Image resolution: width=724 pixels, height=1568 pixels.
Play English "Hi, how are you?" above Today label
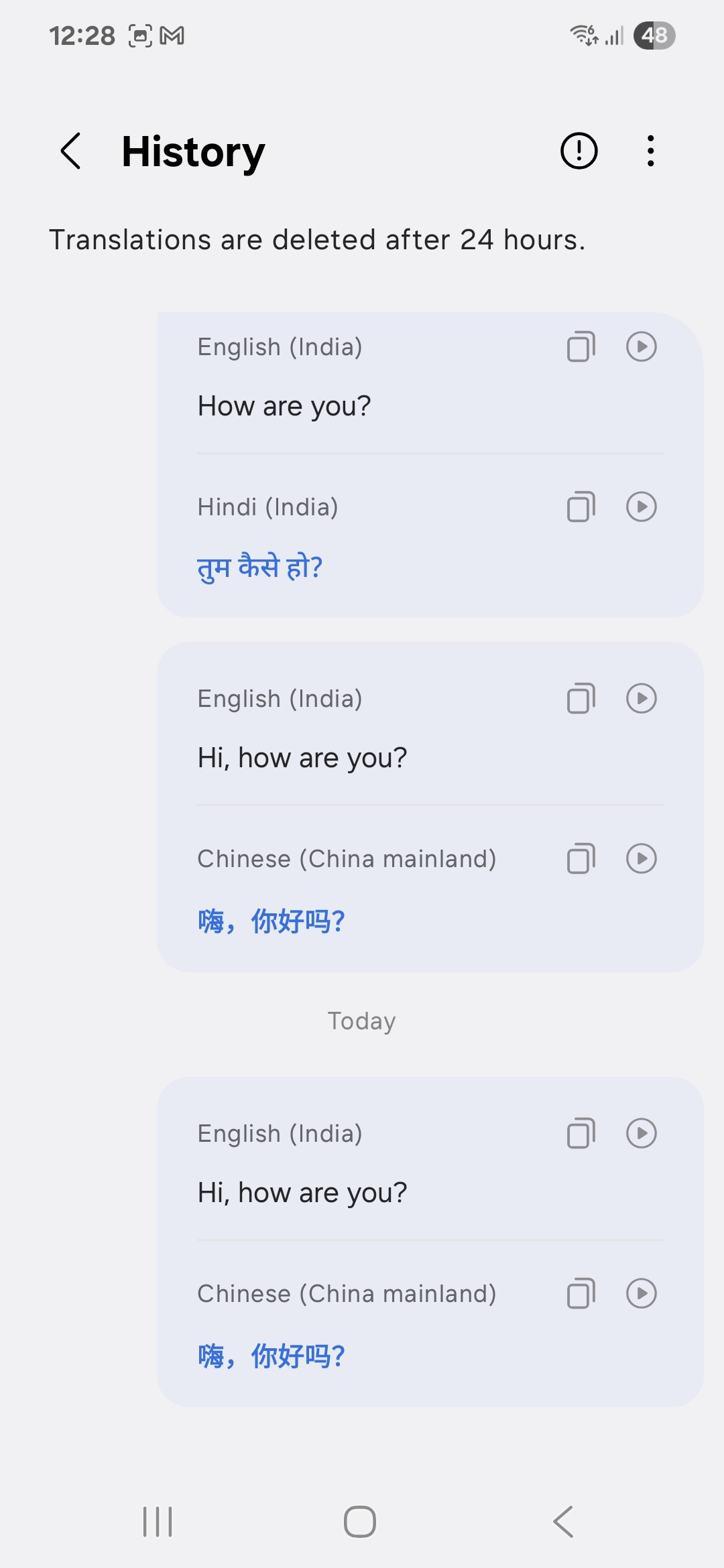tap(642, 699)
